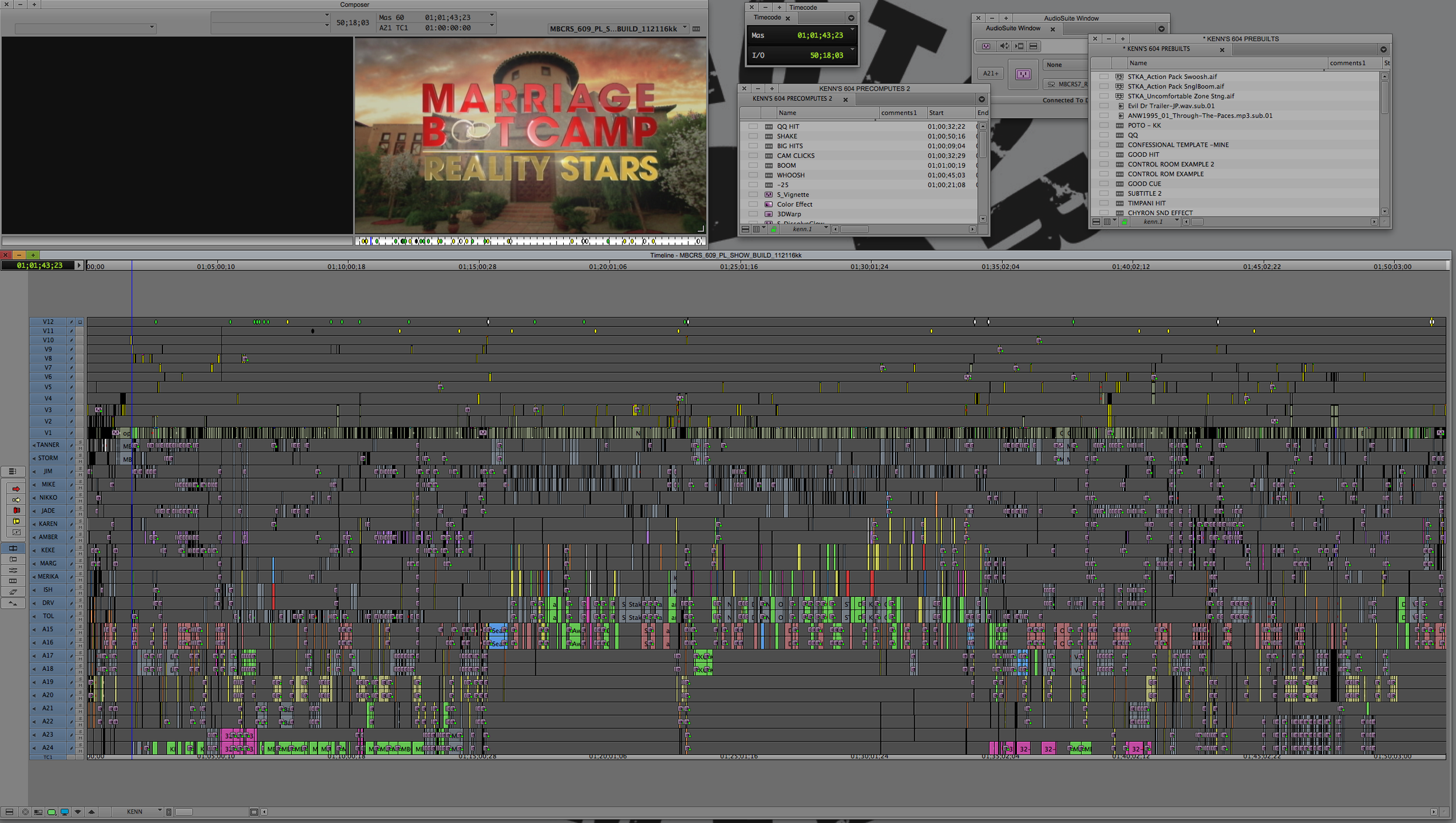Click the AudioSuite render filmstrip icon

pyautogui.click(x=1019, y=46)
